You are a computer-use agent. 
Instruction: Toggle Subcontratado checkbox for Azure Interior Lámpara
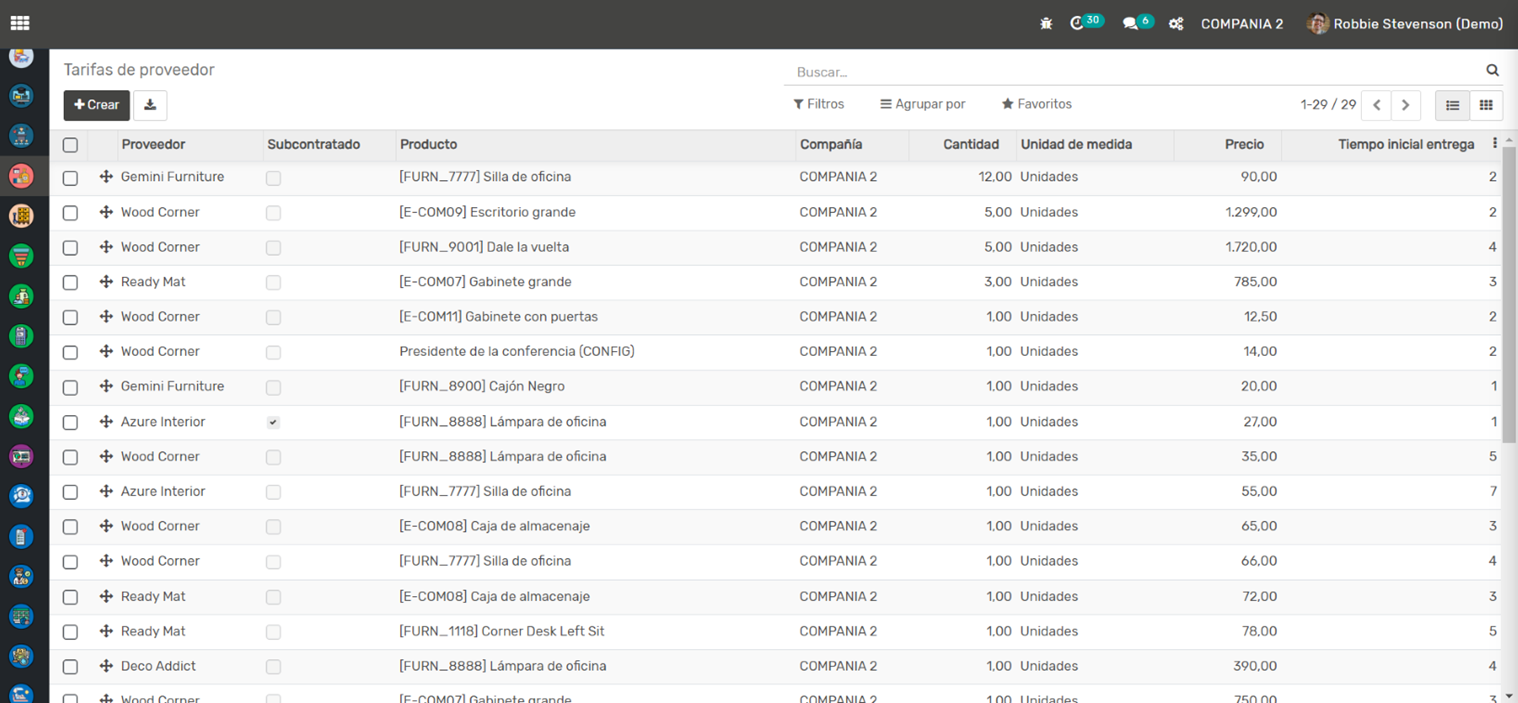(x=273, y=422)
